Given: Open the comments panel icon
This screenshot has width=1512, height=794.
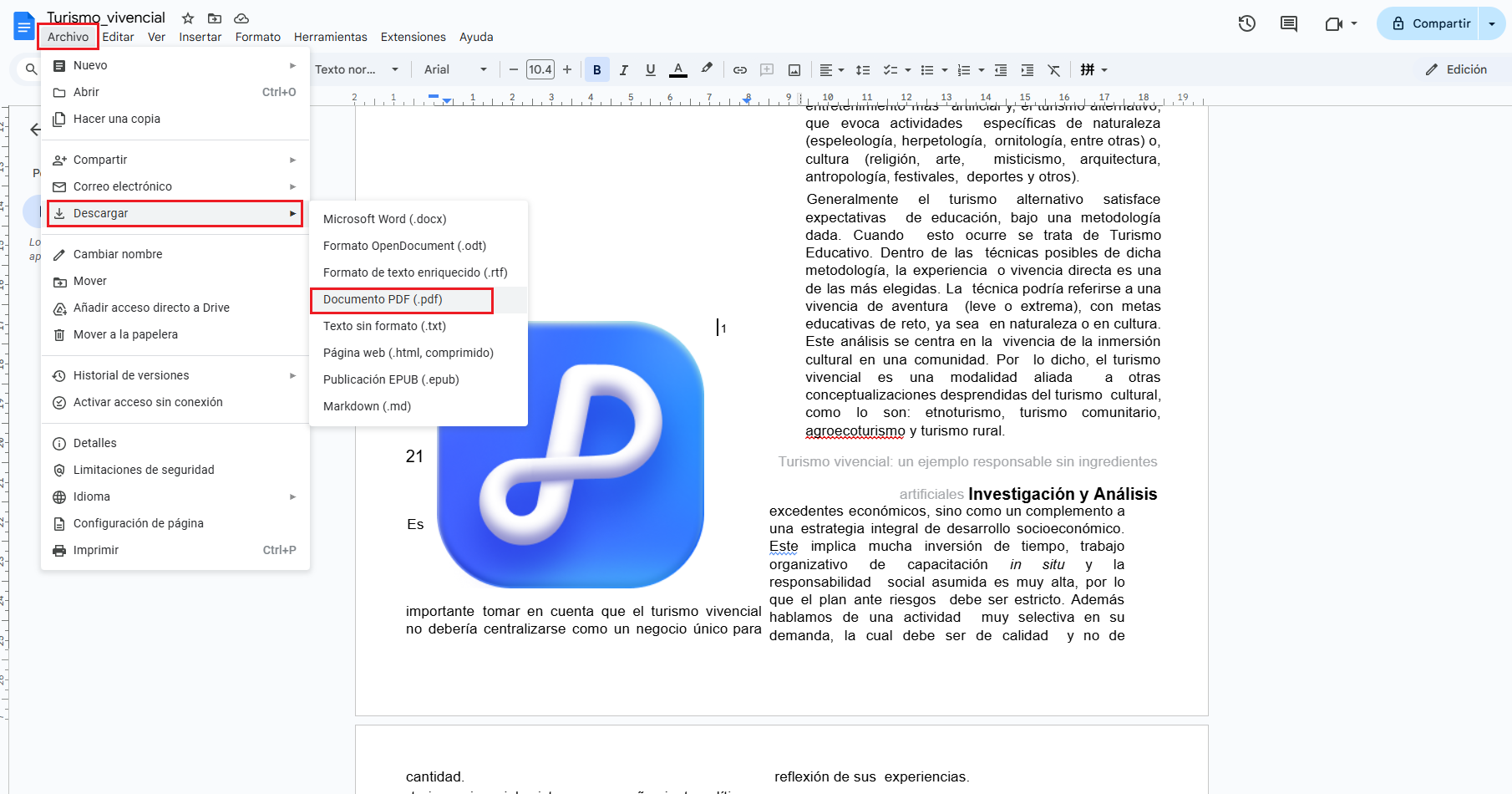Looking at the screenshot, I should (x=1288, y=23).
